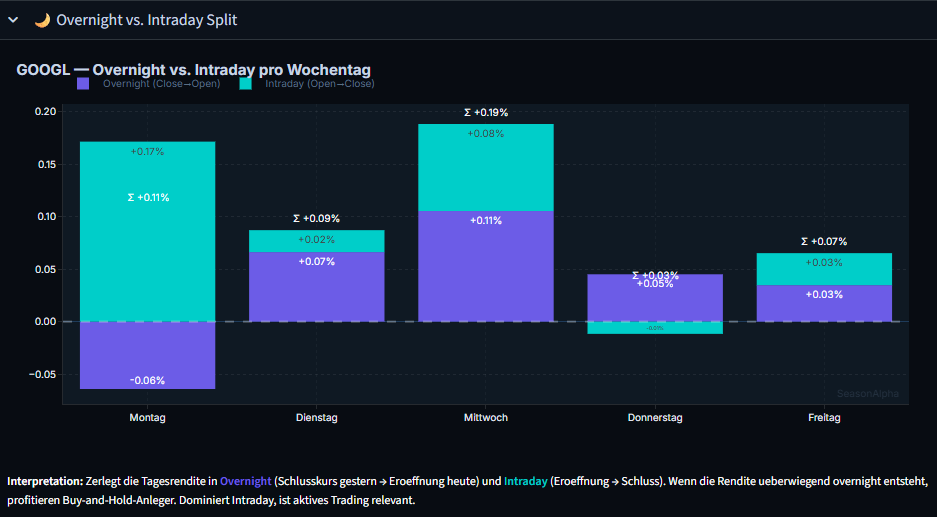Click the +0.11% value on Mittwoch bar

486,221
